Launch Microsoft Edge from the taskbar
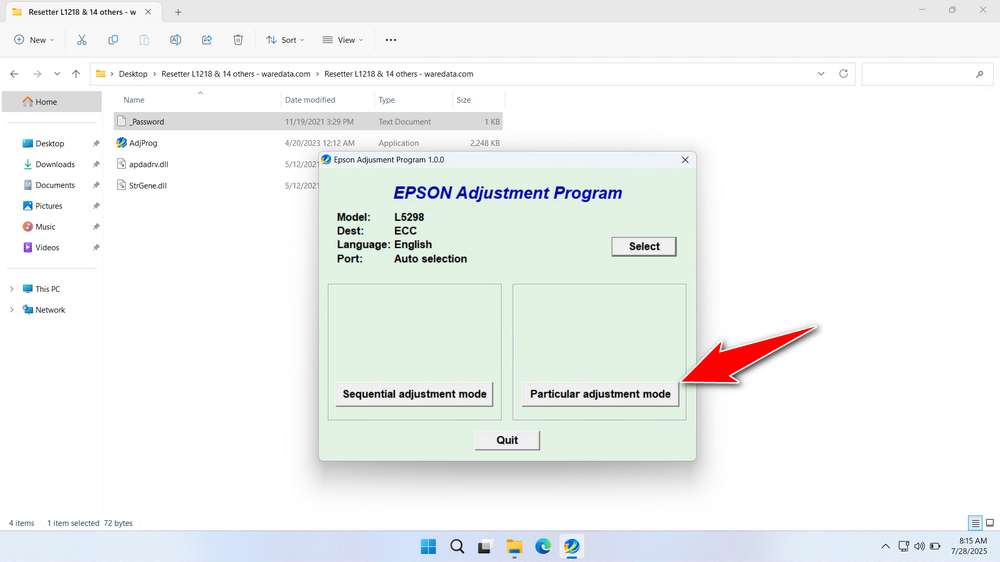This screenshot has height=562, width=1000. click(x=543, y=546)
